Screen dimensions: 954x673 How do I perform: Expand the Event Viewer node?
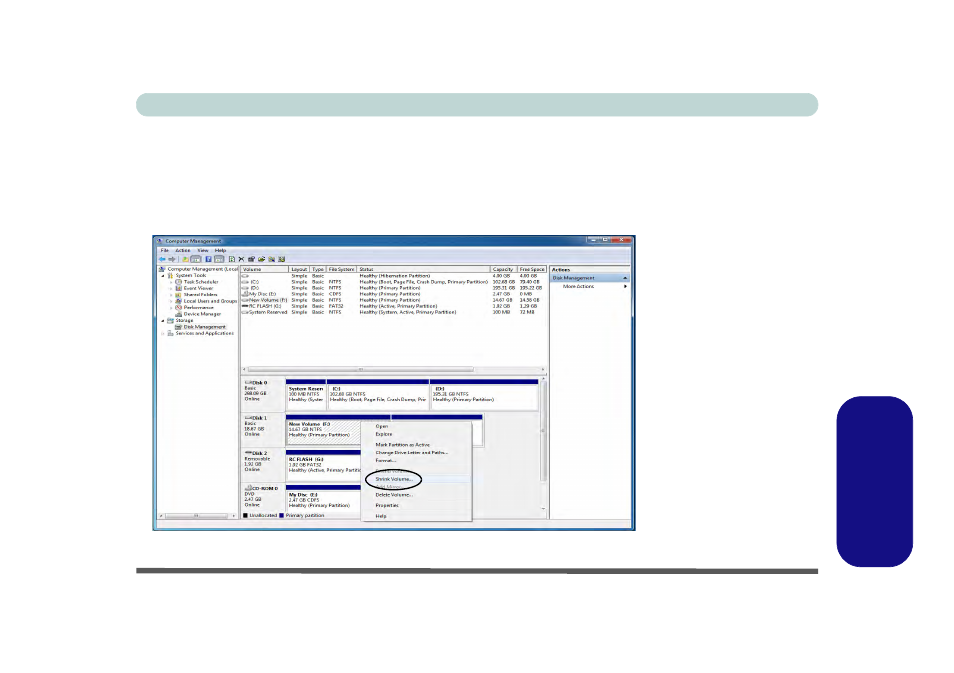(171, 288)
